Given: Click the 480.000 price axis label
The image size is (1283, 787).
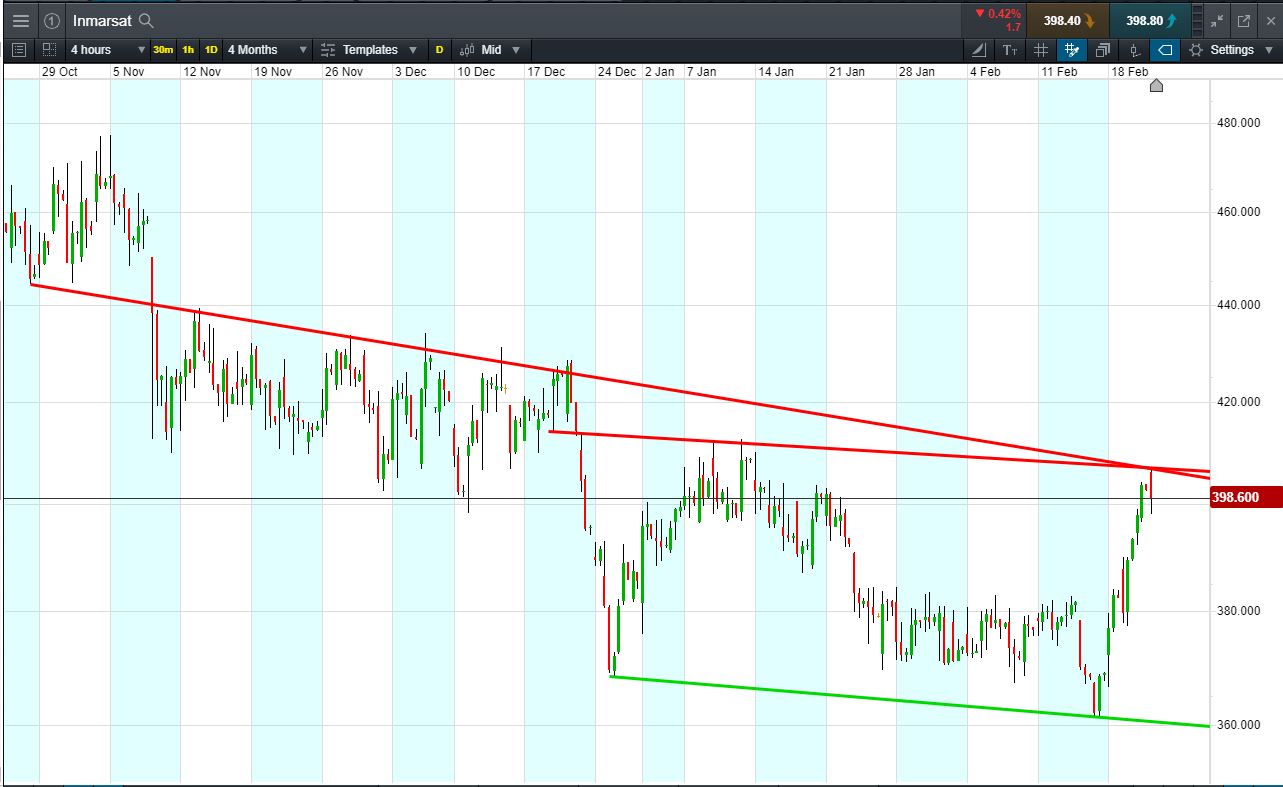Looking at the screenshot, I should click(1237, 123).
